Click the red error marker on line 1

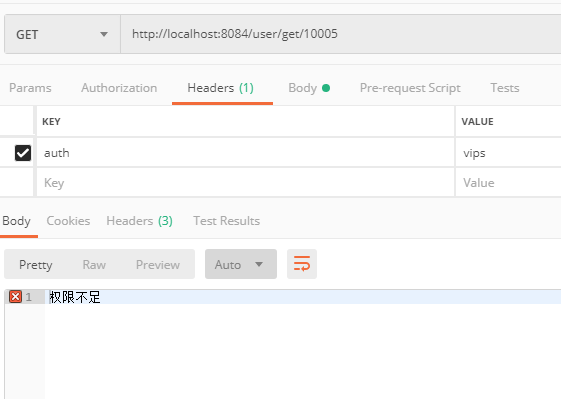point(15,297)
